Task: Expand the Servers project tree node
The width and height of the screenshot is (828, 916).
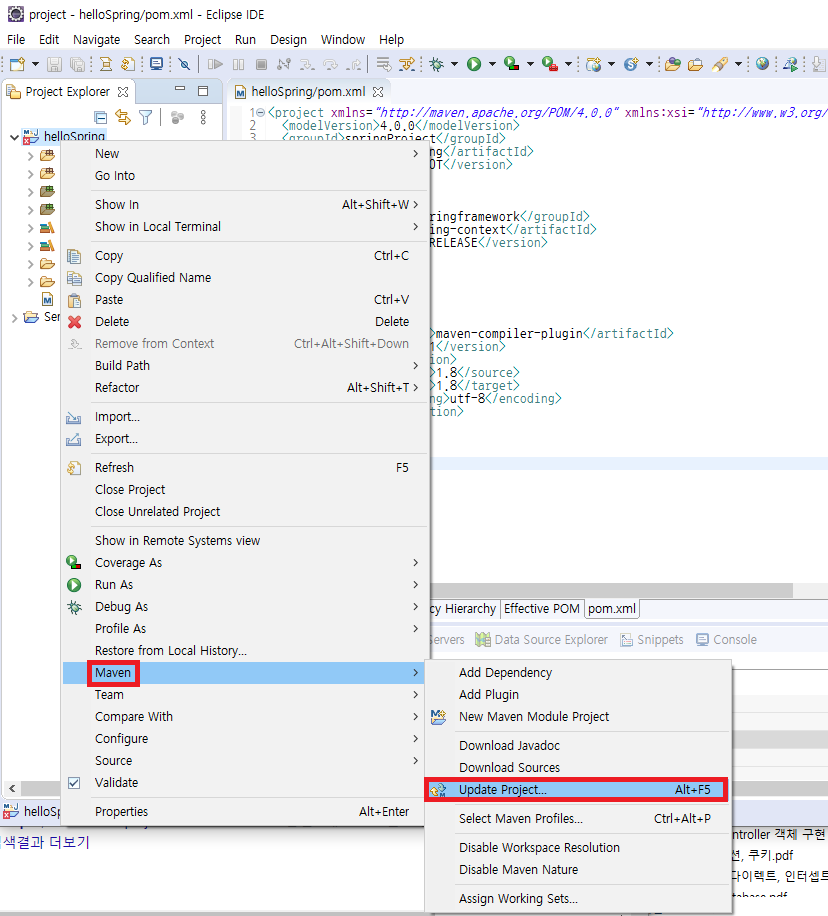Action: pos(14,317)
